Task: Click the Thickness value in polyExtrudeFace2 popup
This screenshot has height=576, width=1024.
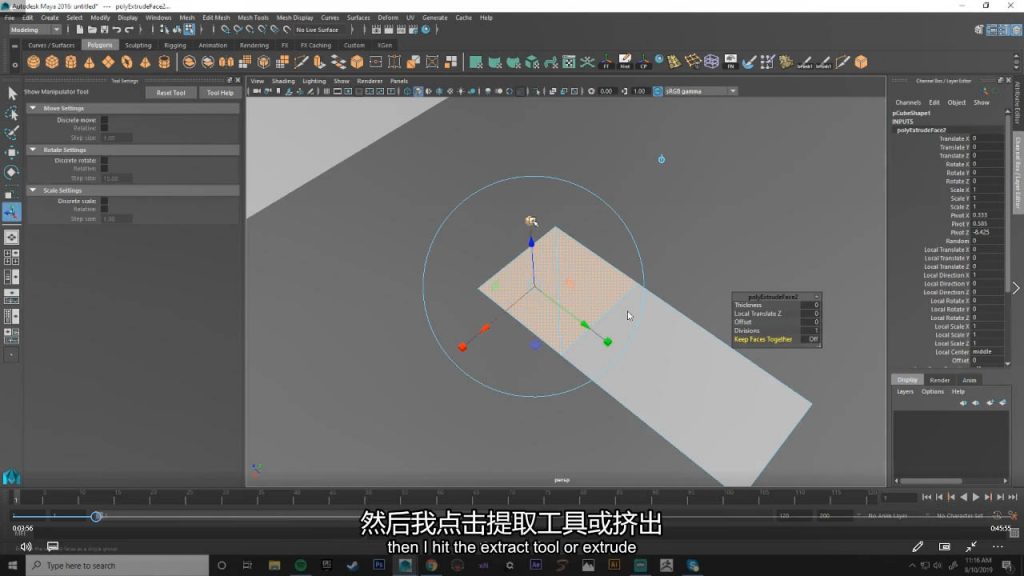Action: pos(810,305)
